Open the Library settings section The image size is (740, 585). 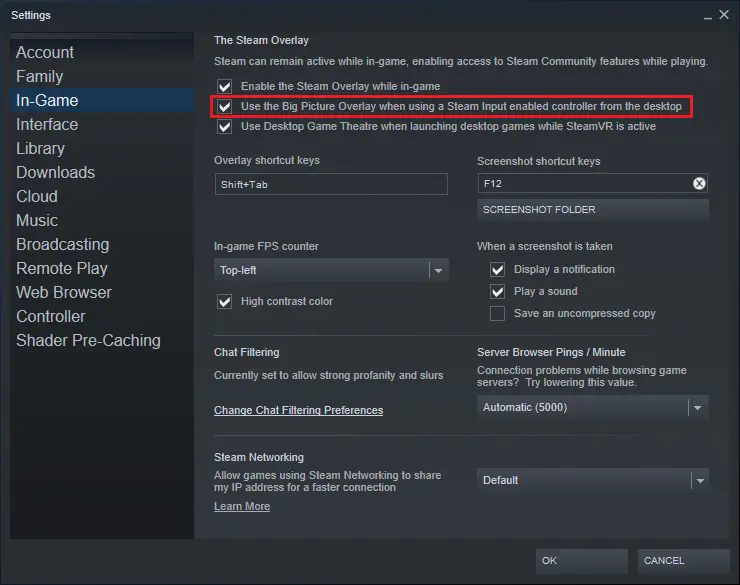coord(101,149)
